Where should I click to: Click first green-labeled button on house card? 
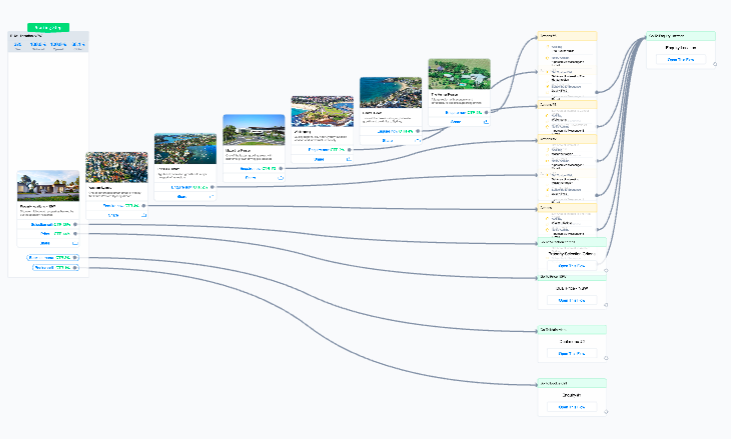tap(48, 225)
